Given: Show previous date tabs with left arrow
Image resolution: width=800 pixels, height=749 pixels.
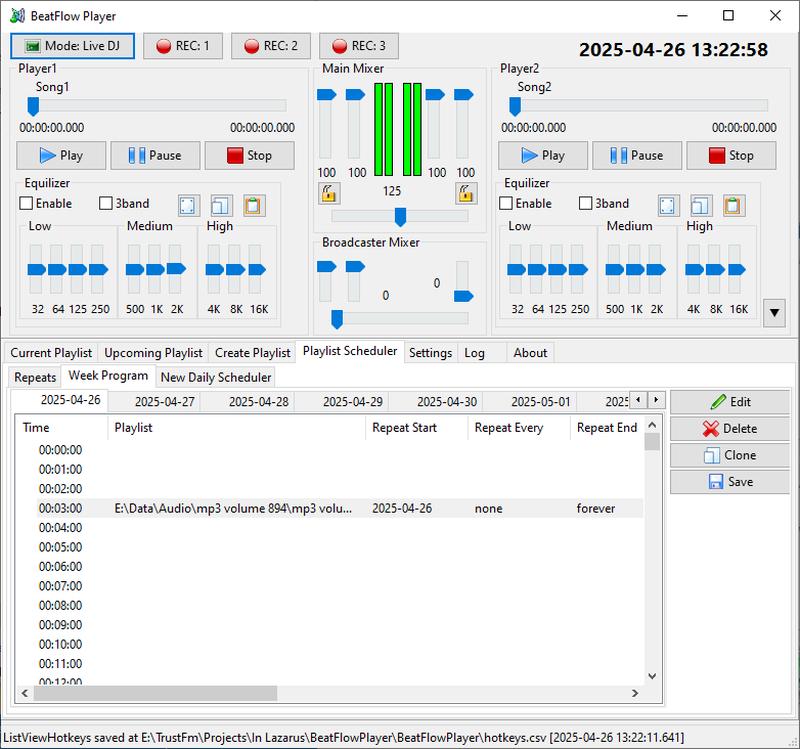Looking at the screenshot, I should click(x=638, y=400).
